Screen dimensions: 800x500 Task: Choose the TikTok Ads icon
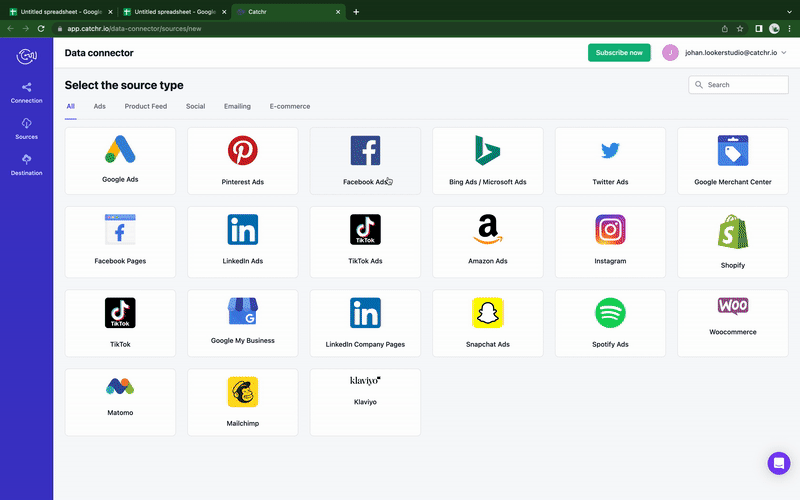365,230
